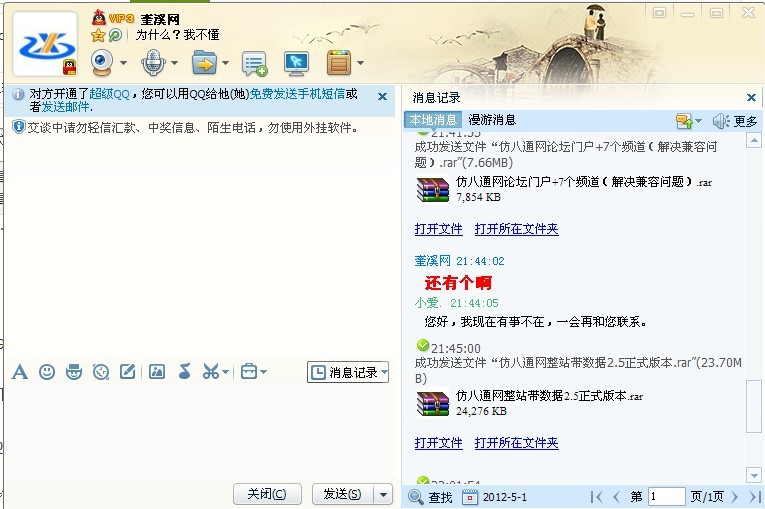Click red message 还有个啊

tap(458, 283)
